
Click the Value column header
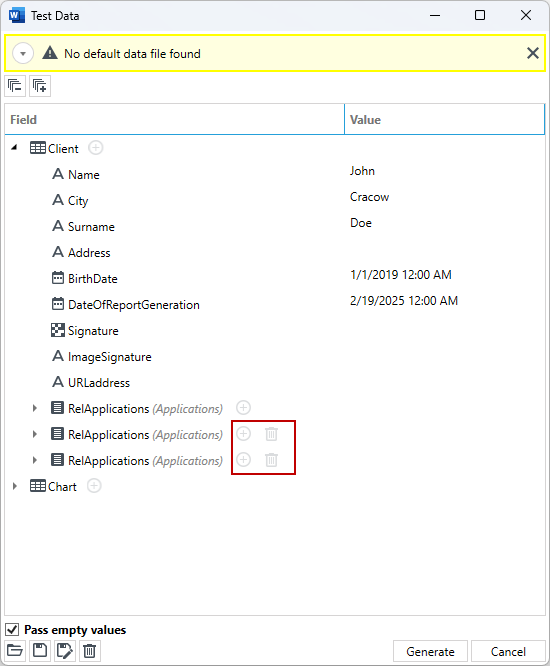(x=445, y=119)
